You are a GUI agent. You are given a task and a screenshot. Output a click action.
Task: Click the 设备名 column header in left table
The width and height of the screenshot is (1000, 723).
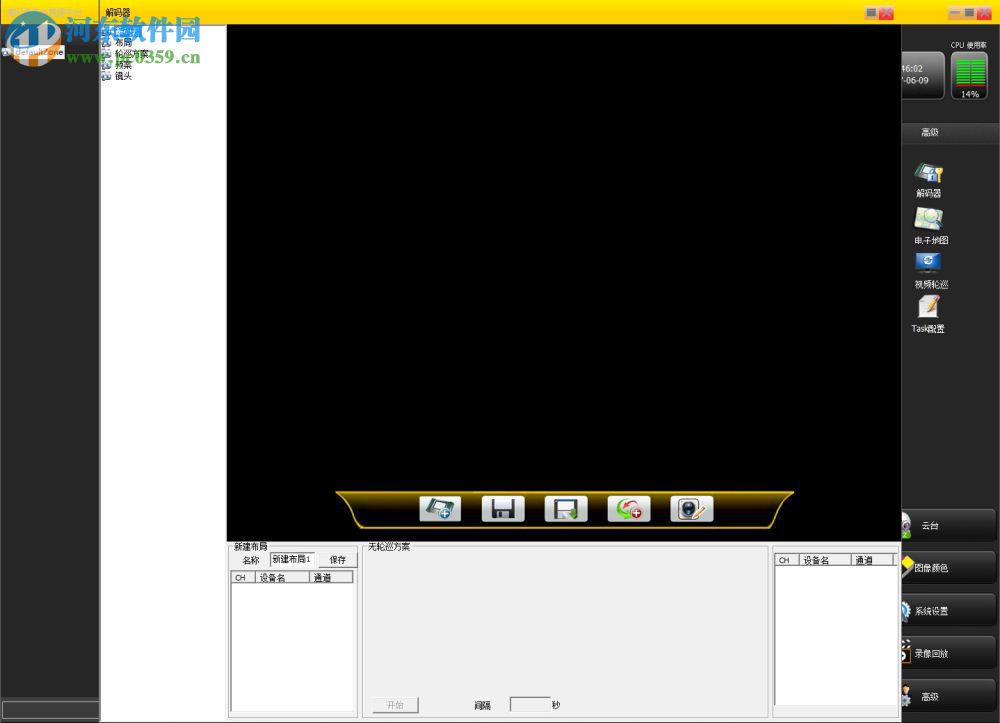283,577
